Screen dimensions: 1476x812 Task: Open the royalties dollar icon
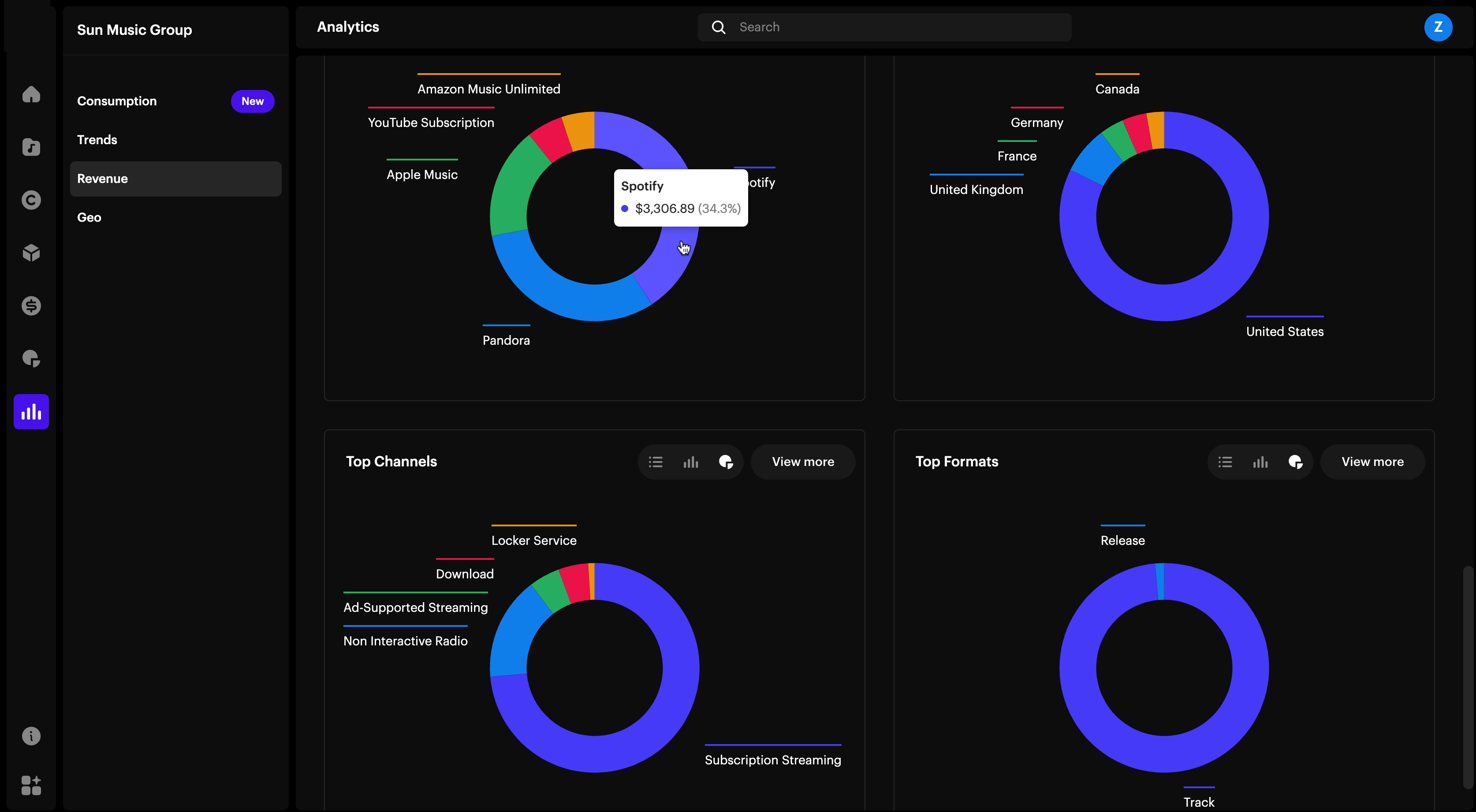[31, 305]
